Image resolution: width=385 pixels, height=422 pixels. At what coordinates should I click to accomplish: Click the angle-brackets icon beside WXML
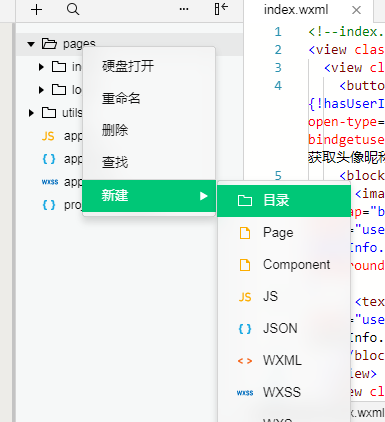(x=245, y=361)
